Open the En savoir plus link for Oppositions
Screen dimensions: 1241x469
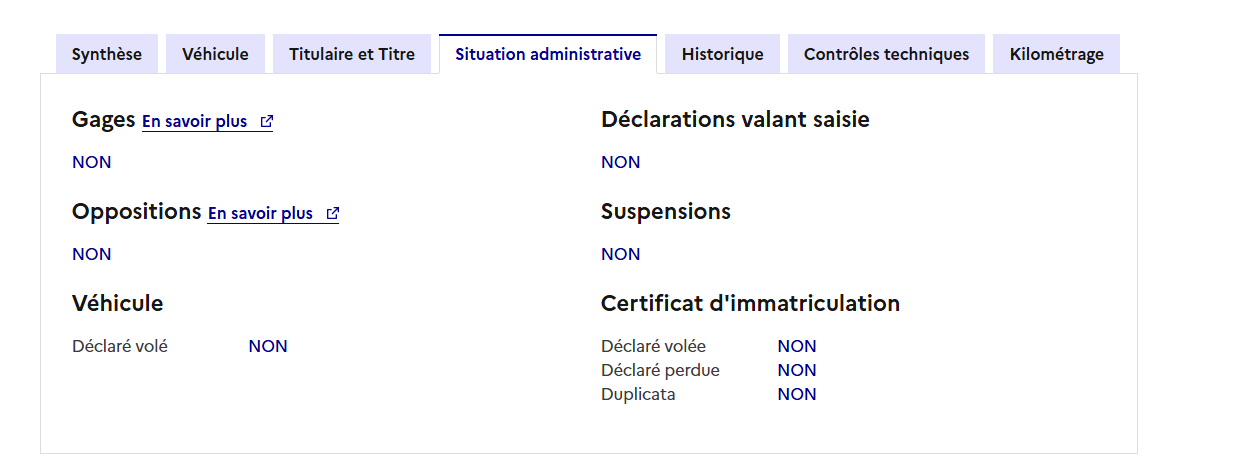tap(260, 214)
